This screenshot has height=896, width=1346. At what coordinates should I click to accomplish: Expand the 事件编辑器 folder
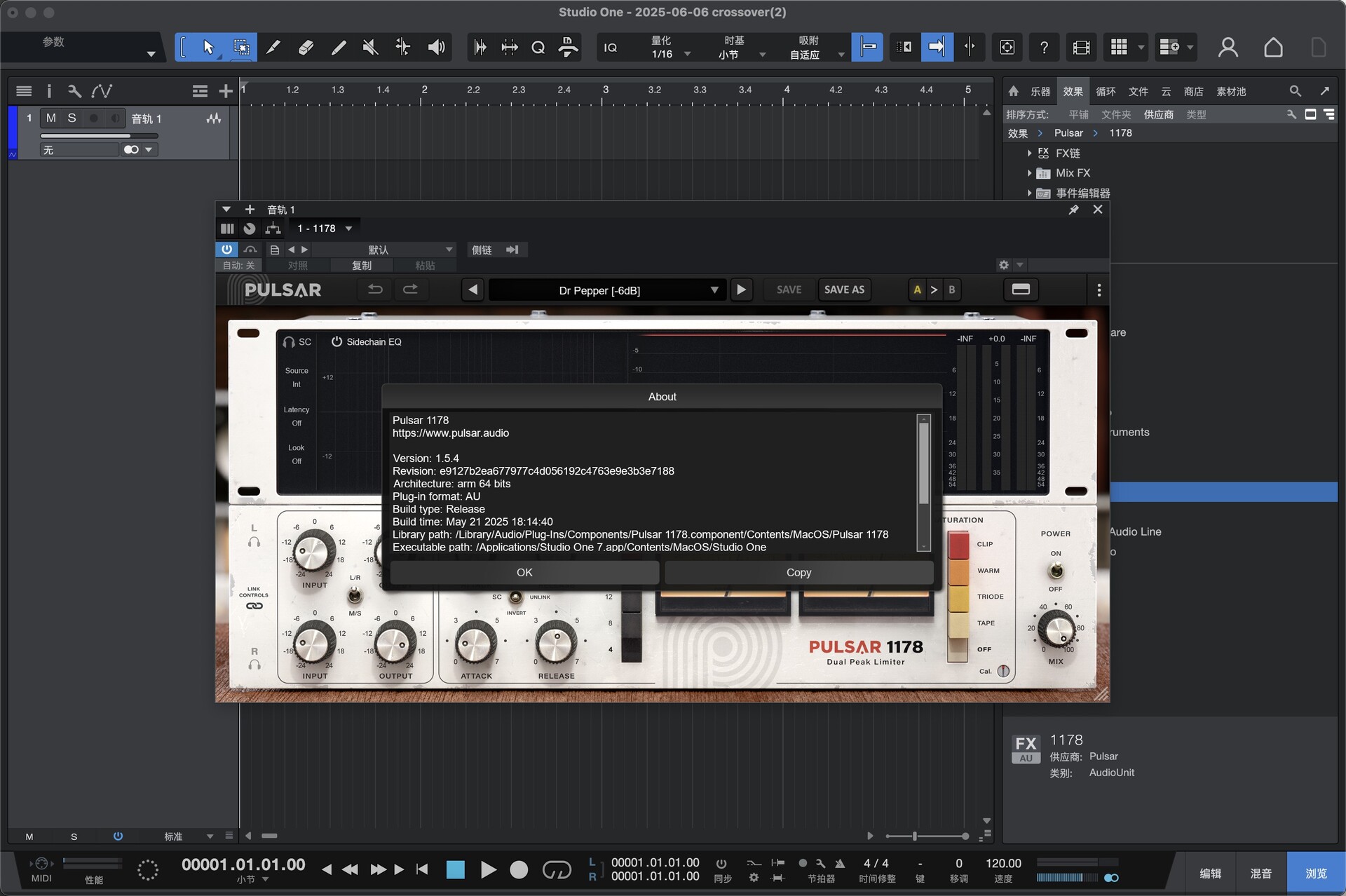[1029, 193]
